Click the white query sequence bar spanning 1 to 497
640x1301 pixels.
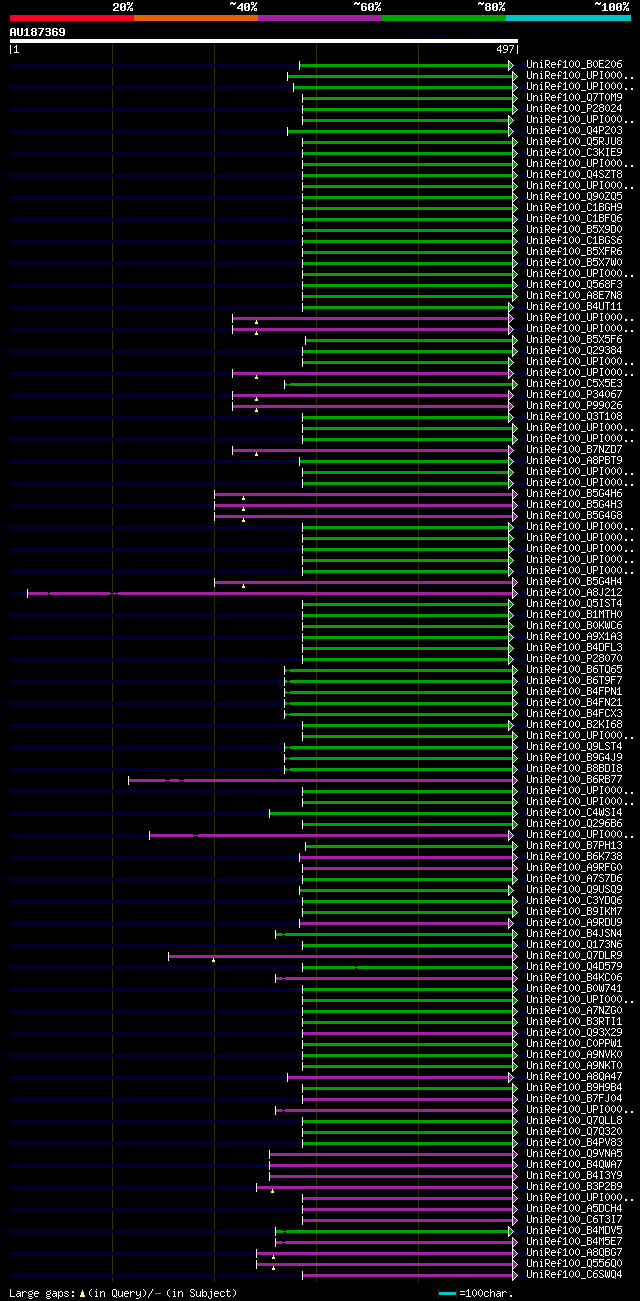click(x=264, y=41)
